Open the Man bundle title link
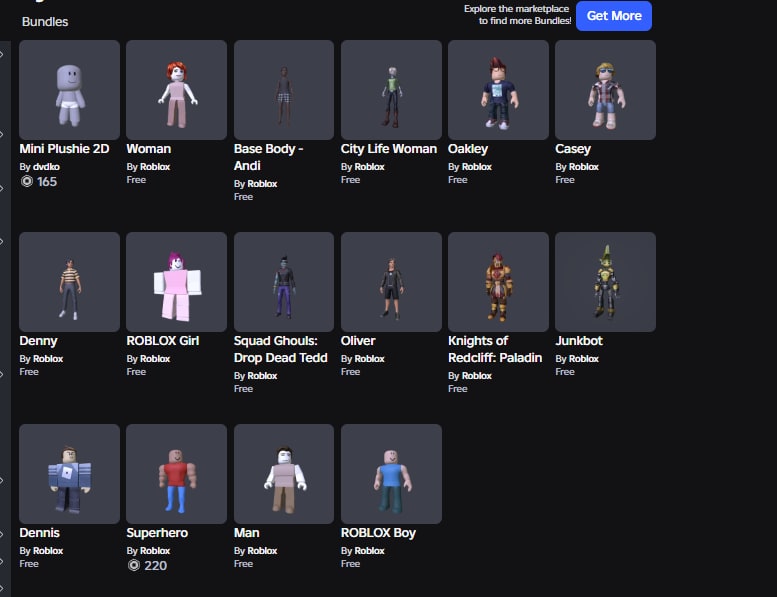777x597 pixels. click(x=246, y=533)
